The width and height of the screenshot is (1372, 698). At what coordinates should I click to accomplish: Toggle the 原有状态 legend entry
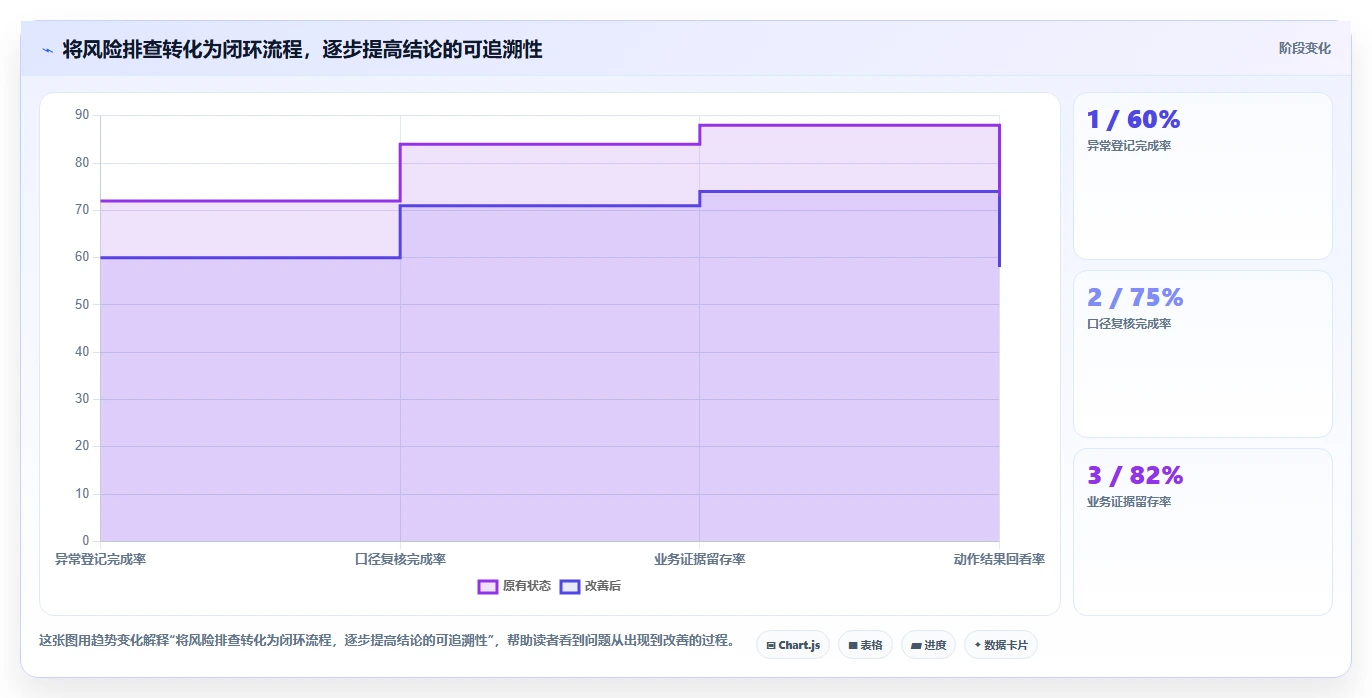click(514, 586)
